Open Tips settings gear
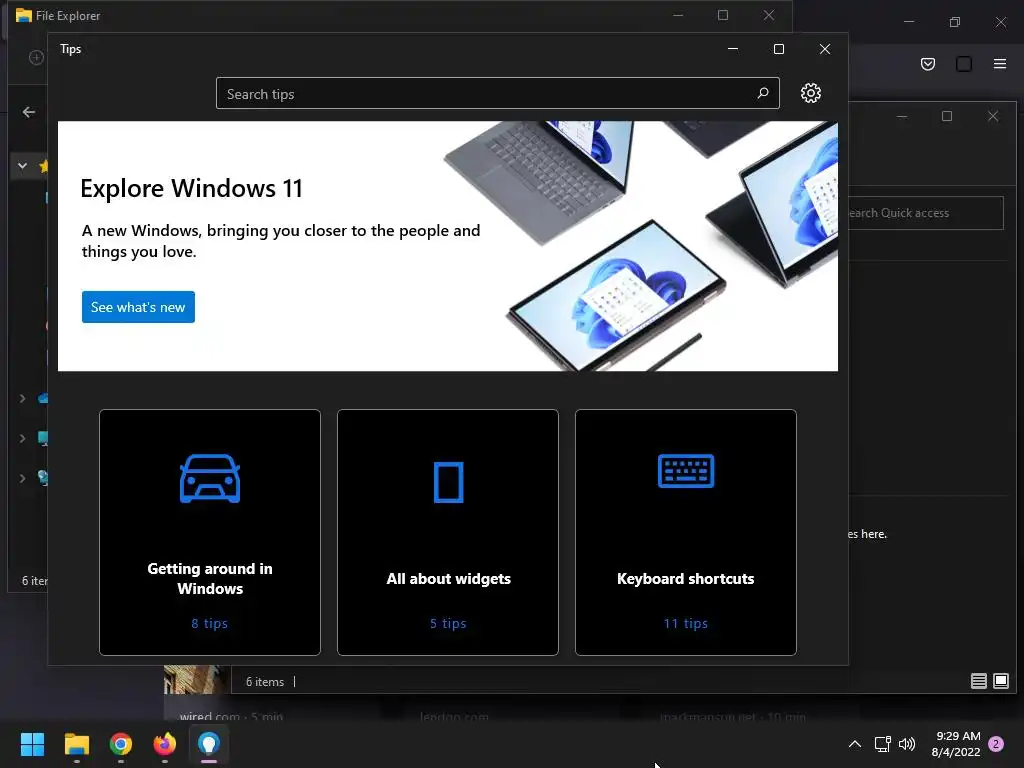Screen dimensions: 1024x768 810,93
